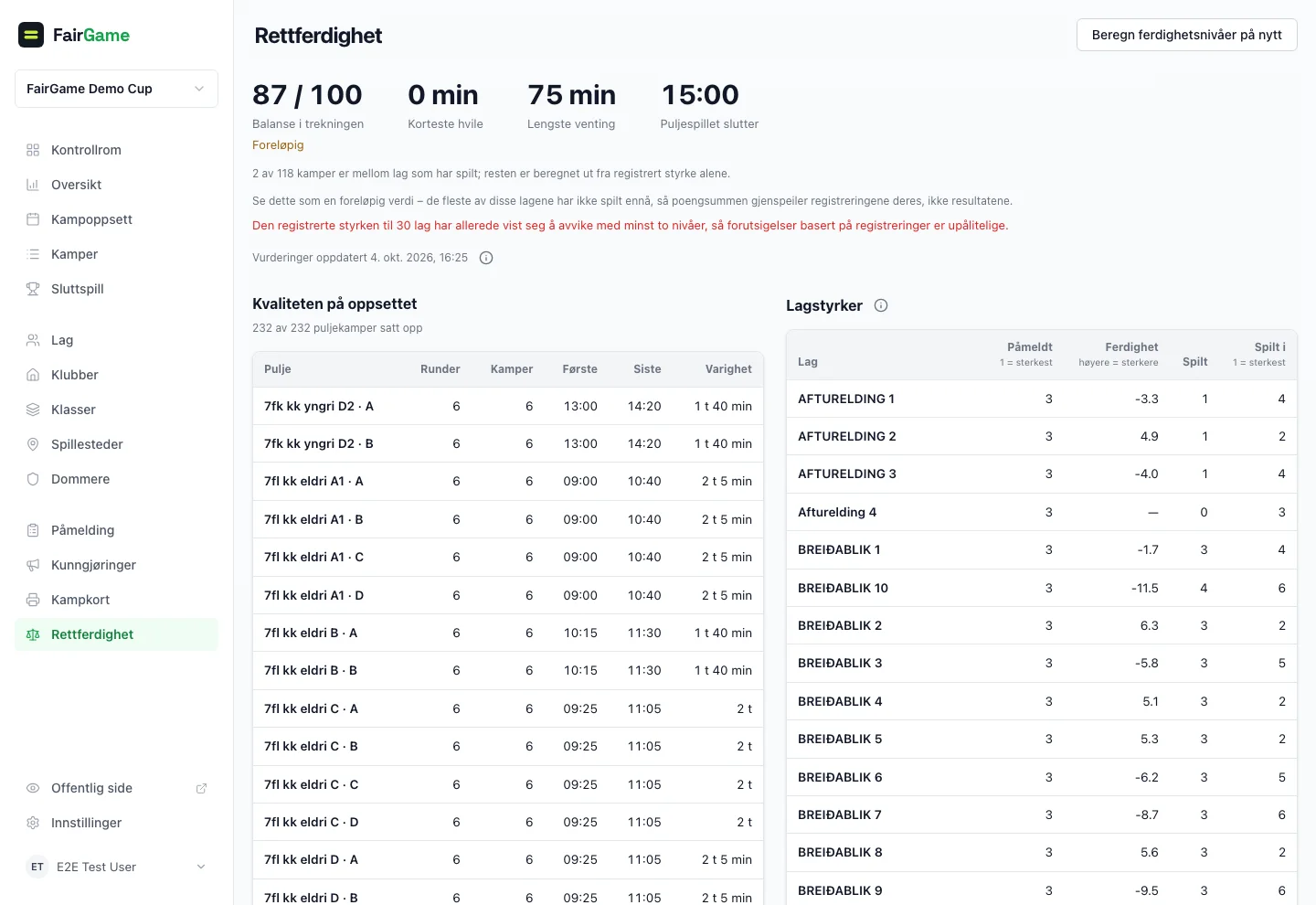Viewport: 1316px width, 905px height.
Task: Click the Rettferdighet scales icon
Action: click(x=33, y=634)
